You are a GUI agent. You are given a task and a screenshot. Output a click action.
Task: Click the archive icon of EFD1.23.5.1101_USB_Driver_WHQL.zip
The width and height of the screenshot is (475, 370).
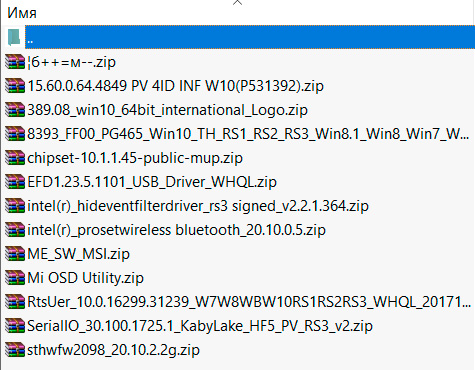click(x=15, y=182)
